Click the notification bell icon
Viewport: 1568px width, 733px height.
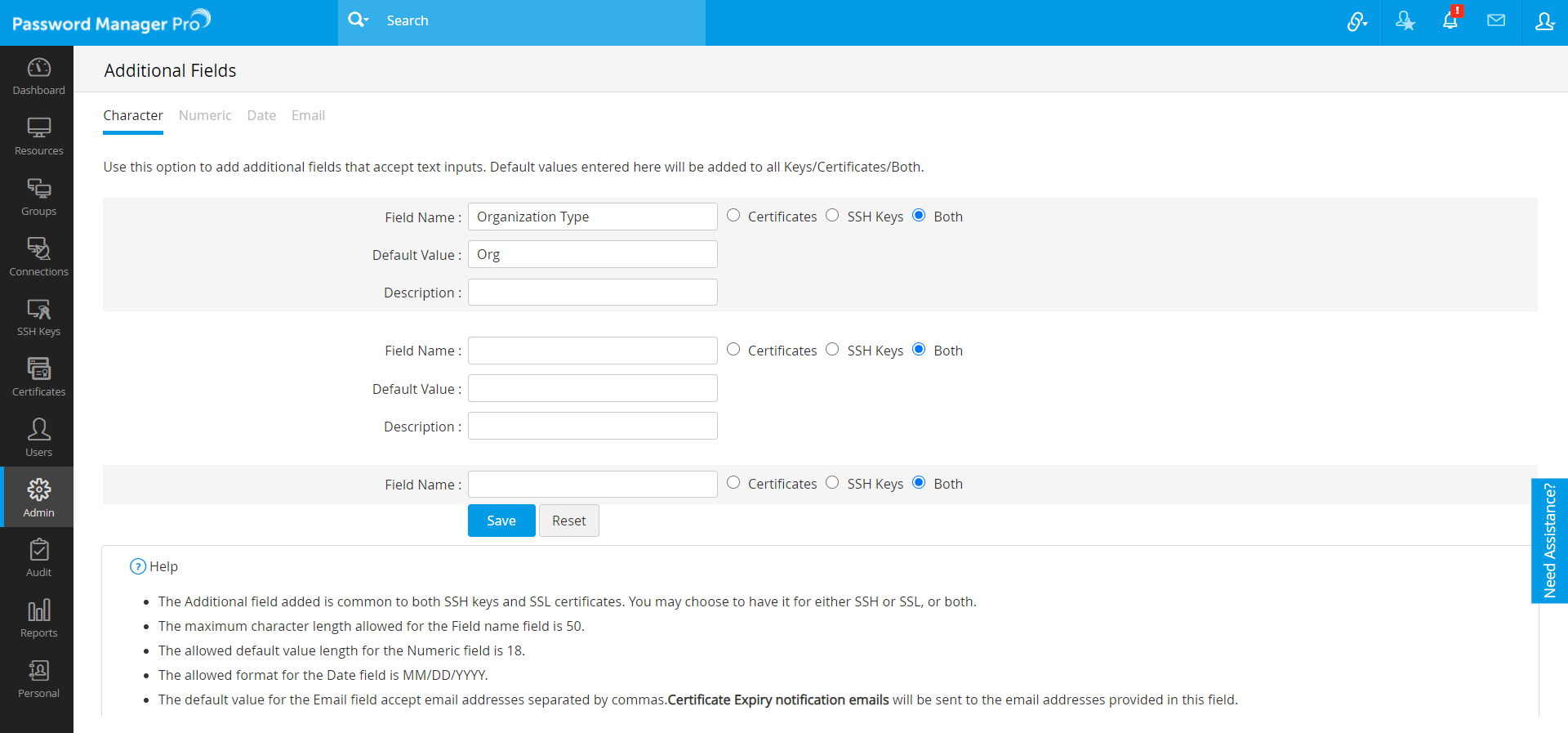click(x=1450, y=21)
